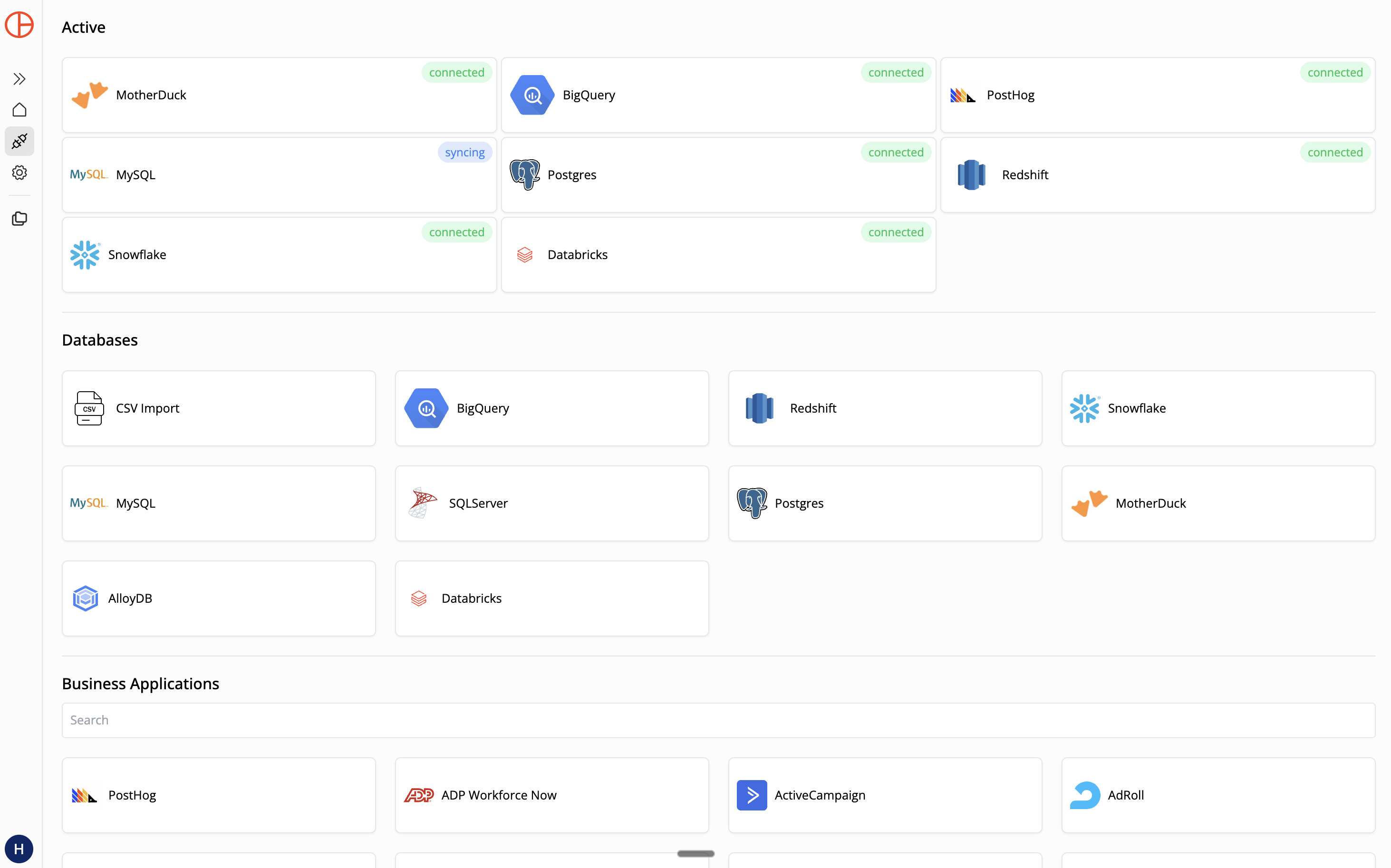
Task: Click the connected badge on Redshift
Action: point(1335,152)
